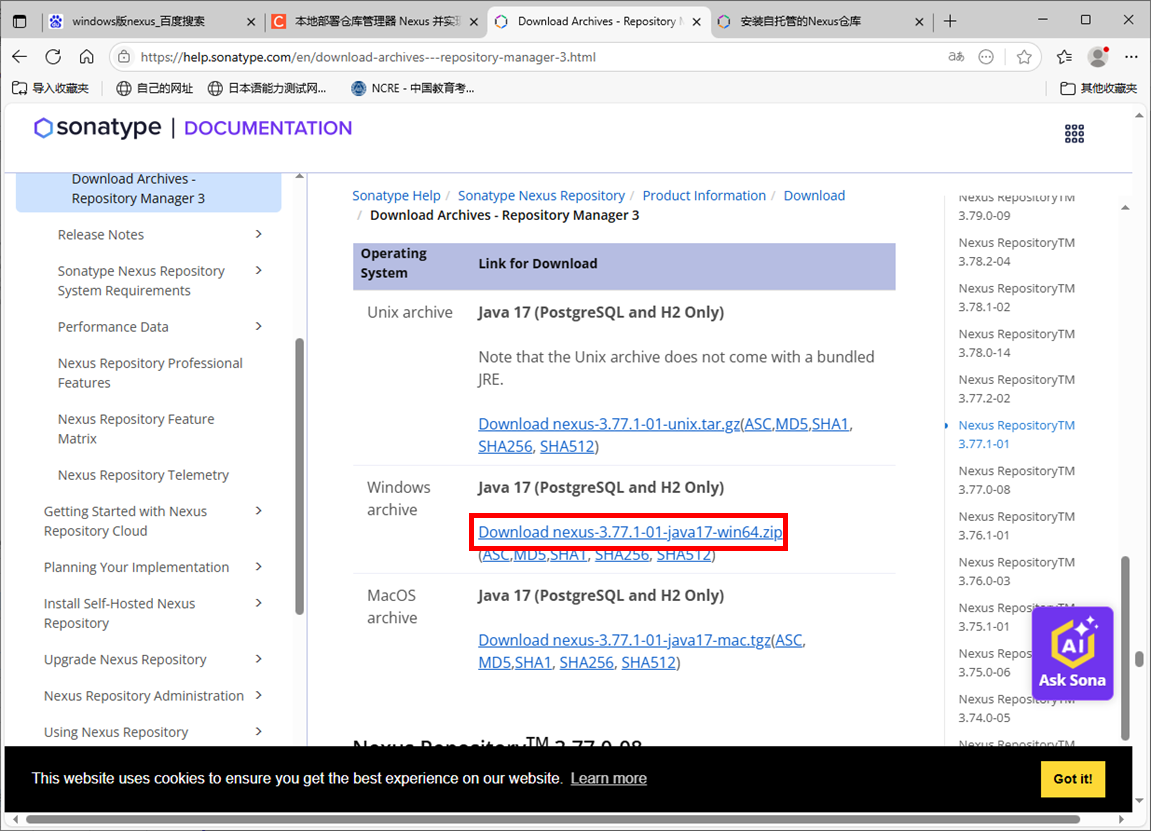Click the reader options icon in address bar
The image size is (1151, 831).
[x=986, y=57]
